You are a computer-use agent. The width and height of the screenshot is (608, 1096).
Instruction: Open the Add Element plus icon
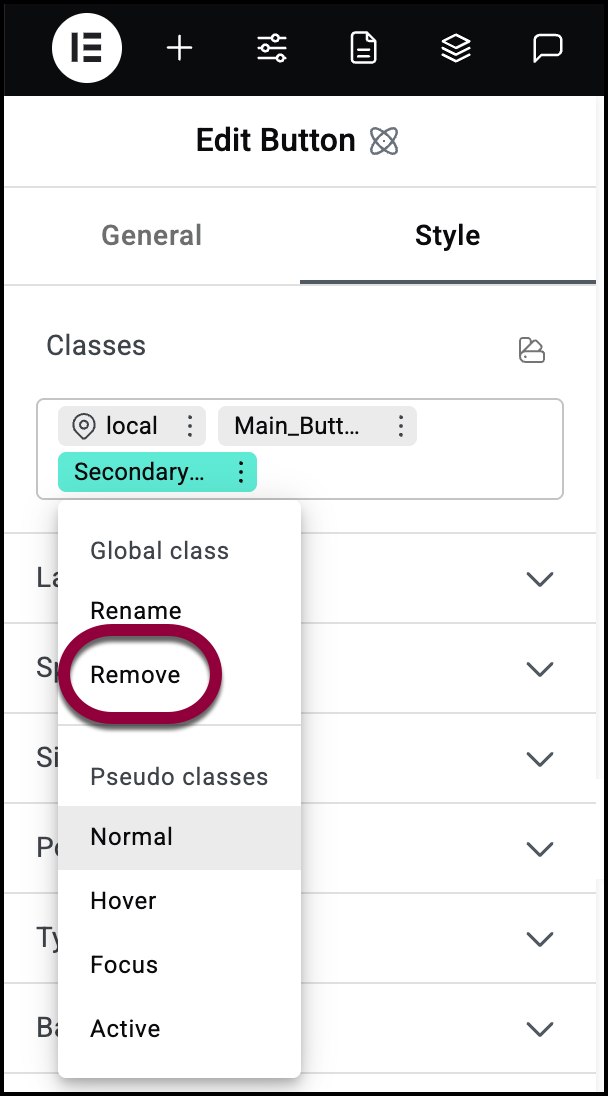pos(180,48)
